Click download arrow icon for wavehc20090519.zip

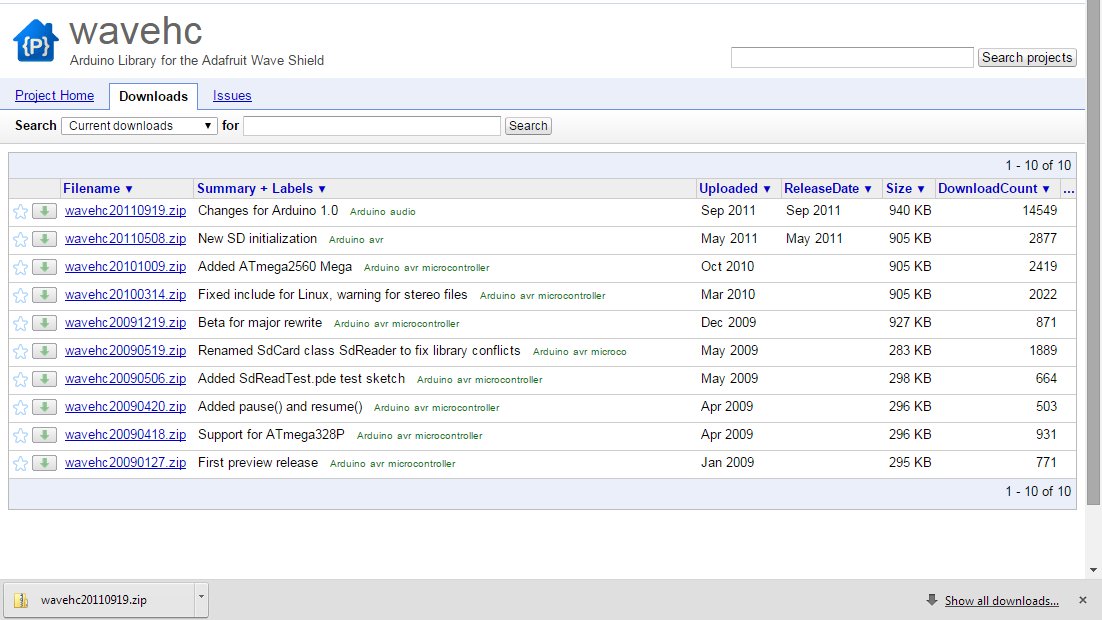[44, 351]
